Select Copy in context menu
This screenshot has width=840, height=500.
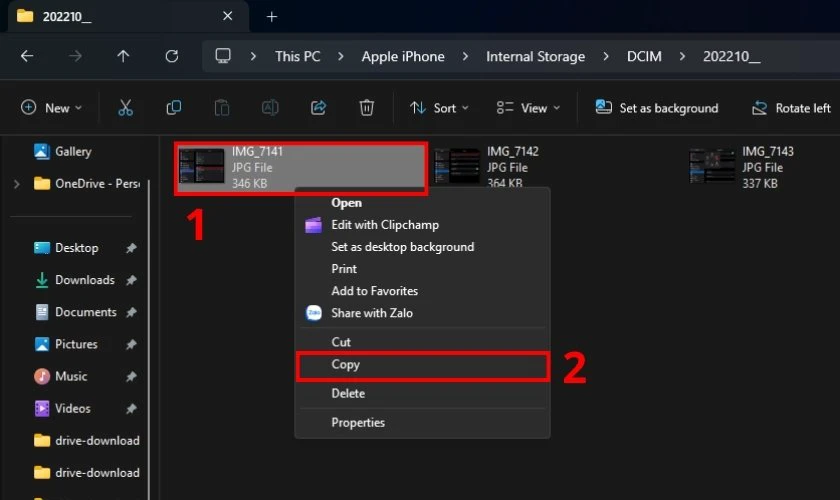[422, 364]
